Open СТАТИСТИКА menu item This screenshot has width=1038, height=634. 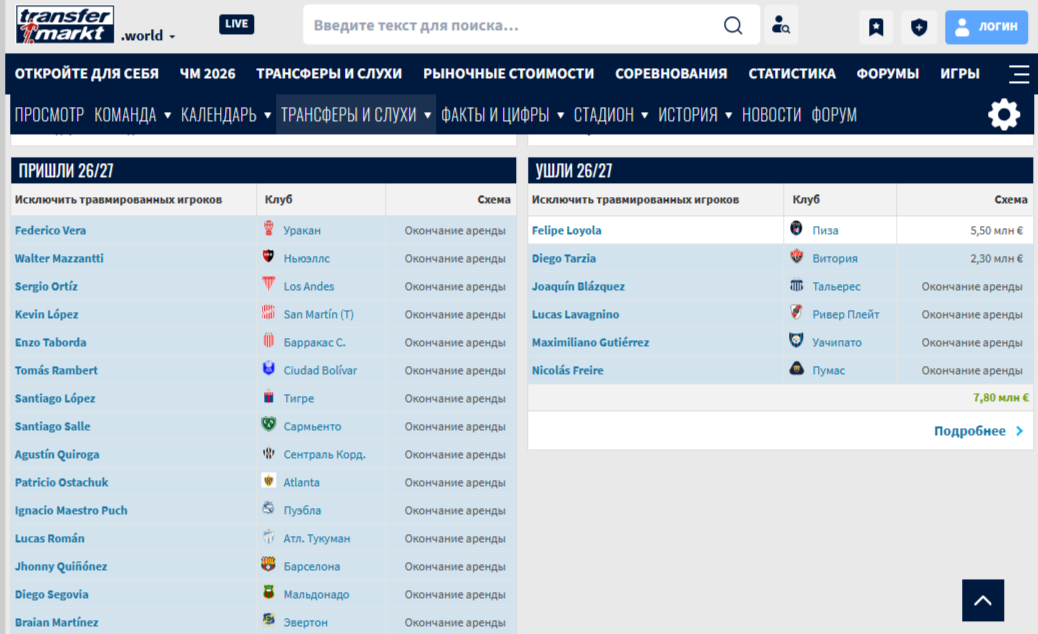[x=792, y=73]
